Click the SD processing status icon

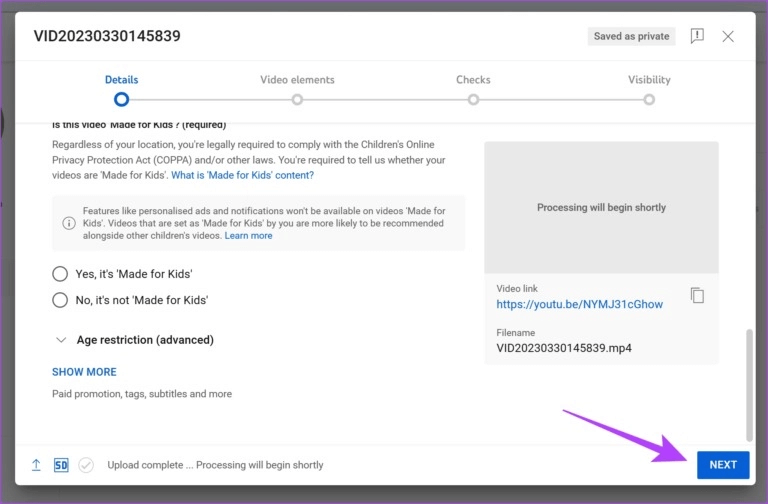(x=61, y=465)
